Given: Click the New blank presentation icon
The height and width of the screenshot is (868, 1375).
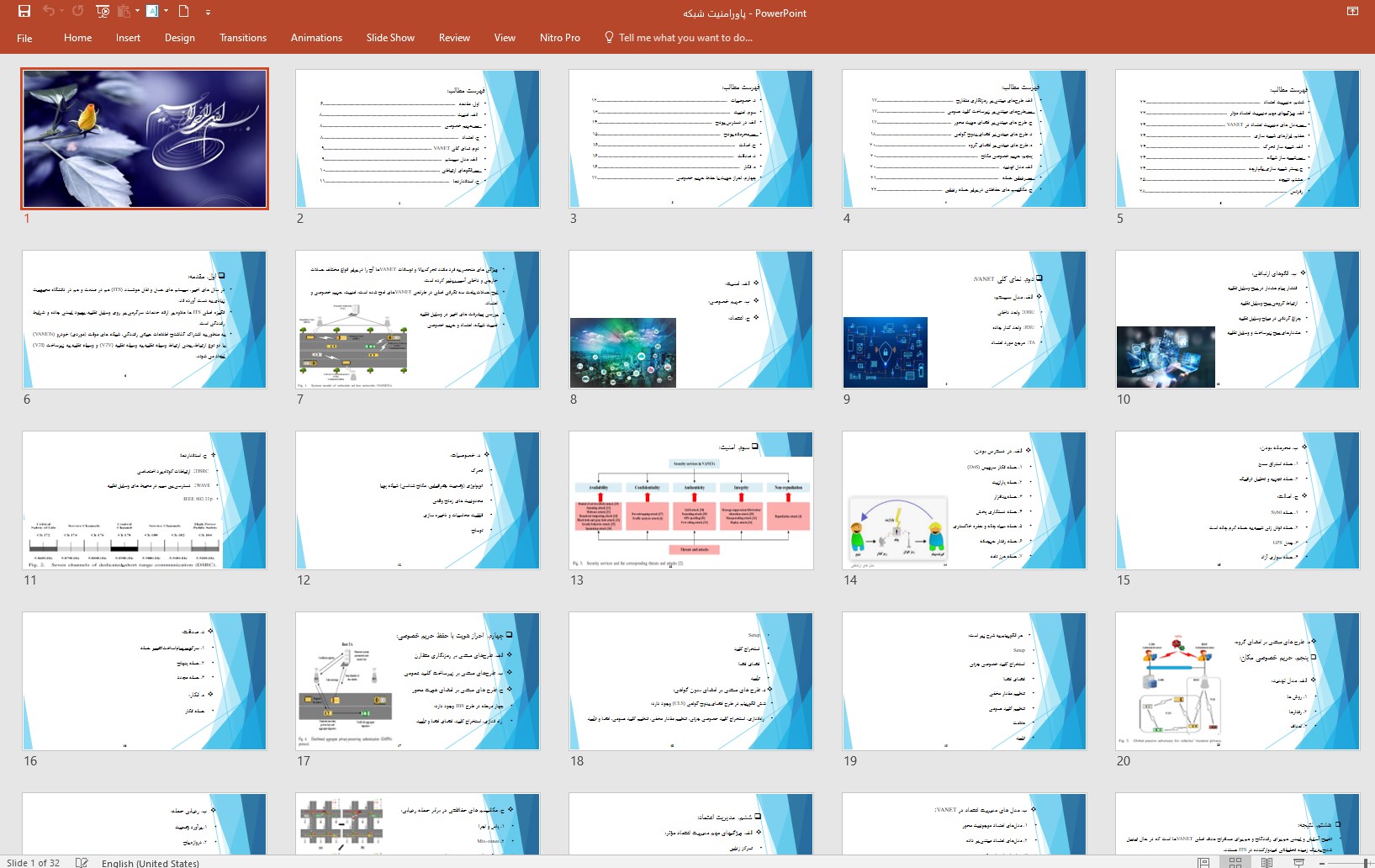Looking at the screenshot, I should (183, 12).
